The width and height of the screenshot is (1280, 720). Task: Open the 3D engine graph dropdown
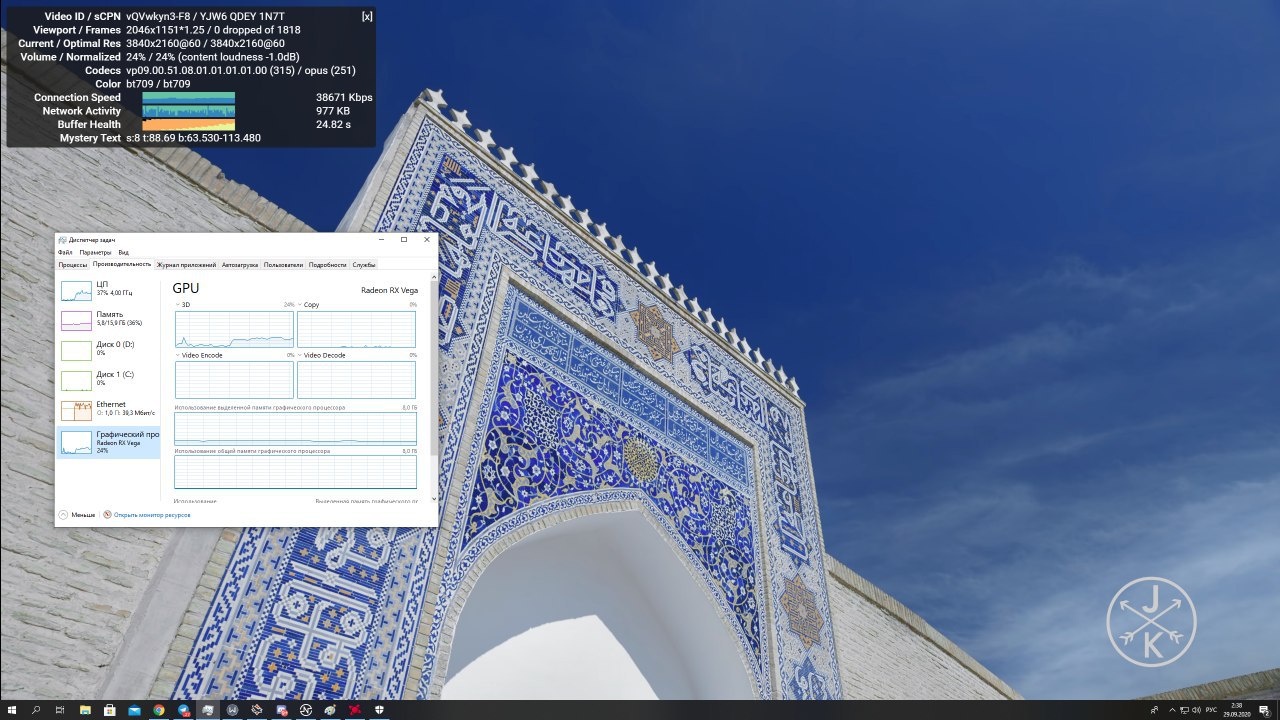(183, 304)
